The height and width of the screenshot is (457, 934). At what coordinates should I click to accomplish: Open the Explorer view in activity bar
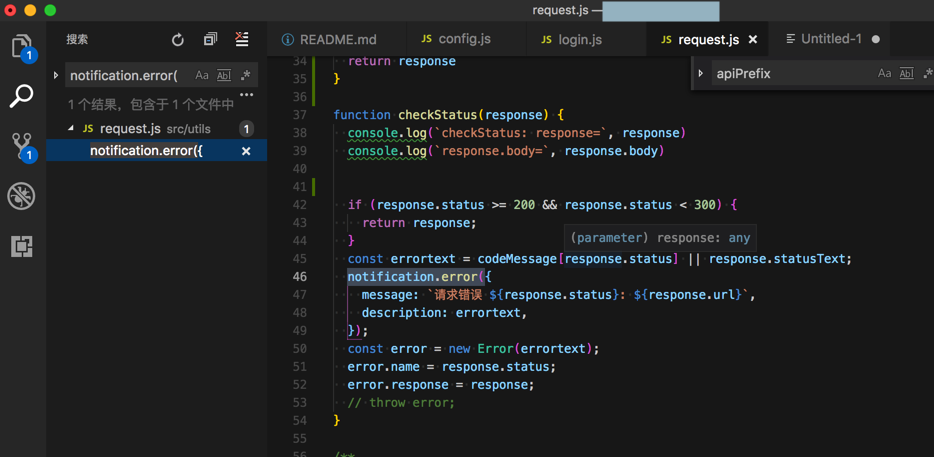pyautogui.click(x=22, y=47)
